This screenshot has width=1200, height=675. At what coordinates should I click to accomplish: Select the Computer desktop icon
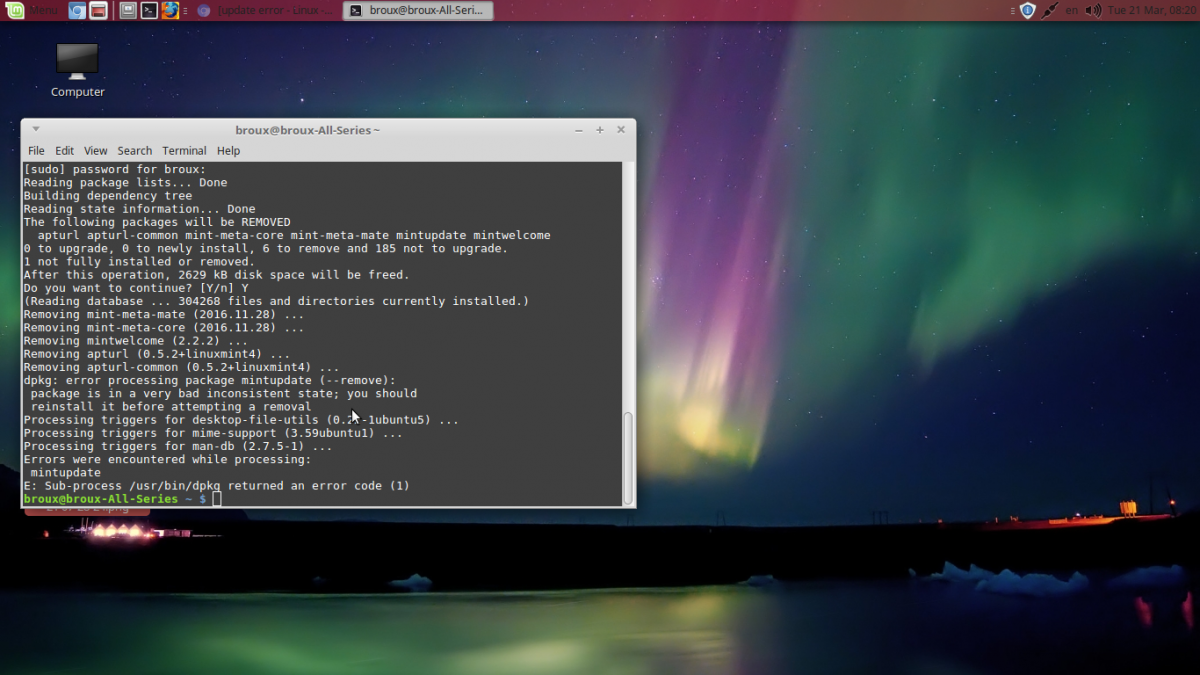(77, 70)
